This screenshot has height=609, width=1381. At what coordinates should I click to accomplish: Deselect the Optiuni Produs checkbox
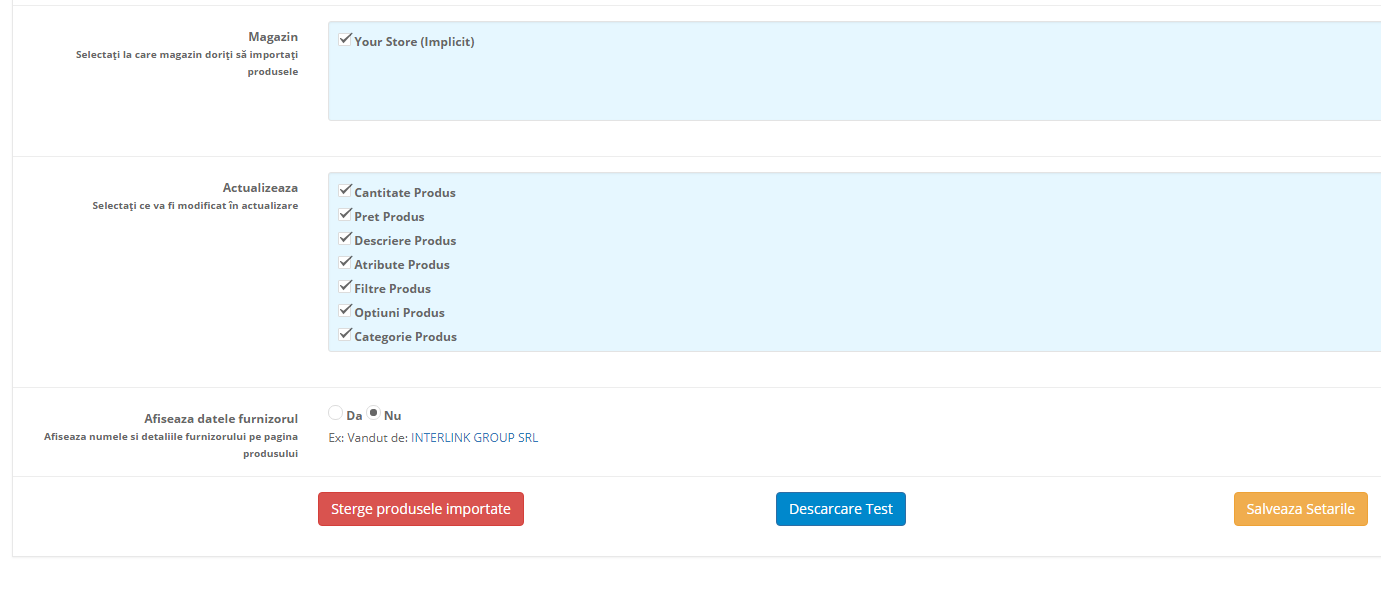point(346,309)
